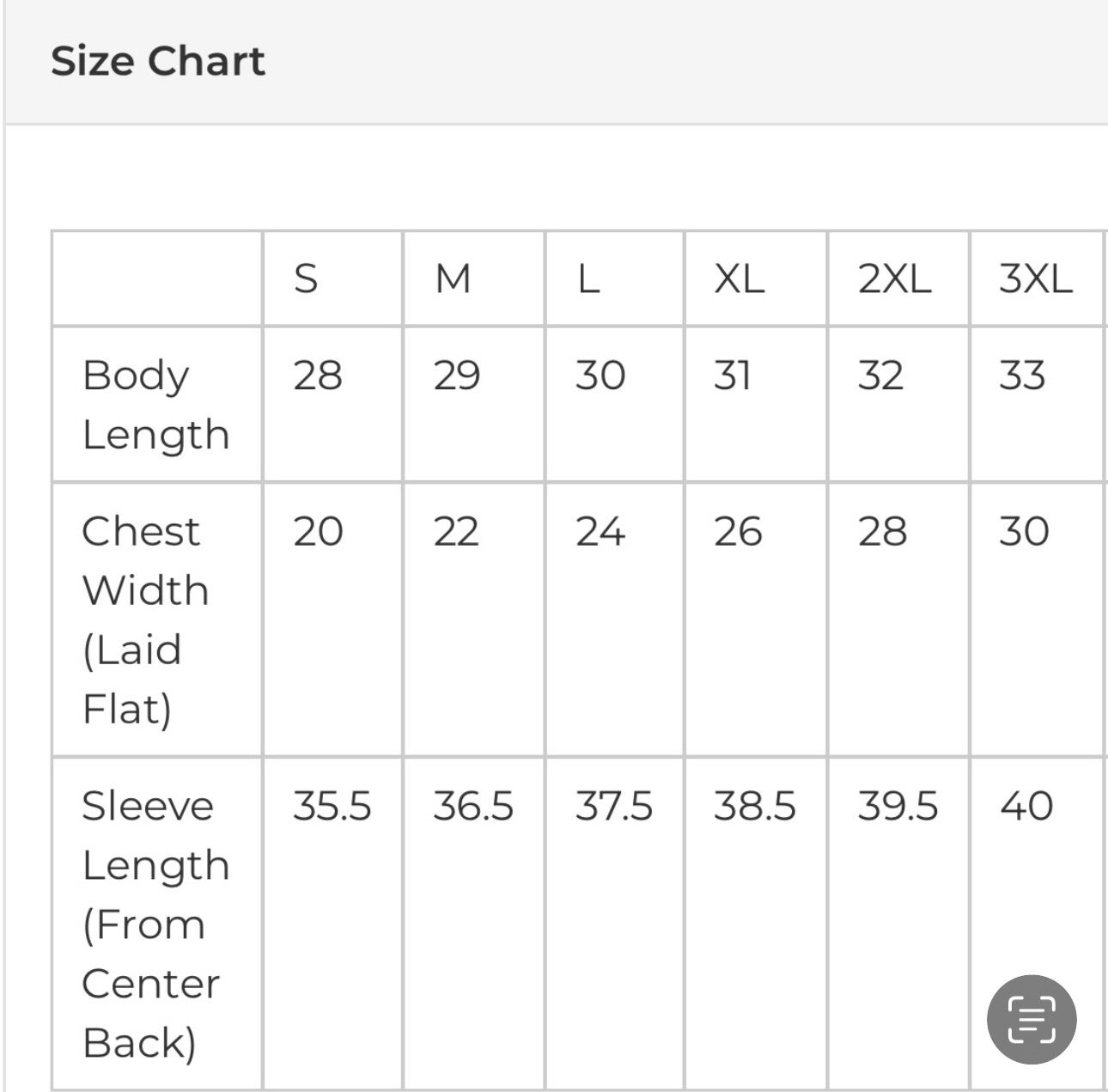
Task: Select the XL size column header
Action: [x=739, y=278]
